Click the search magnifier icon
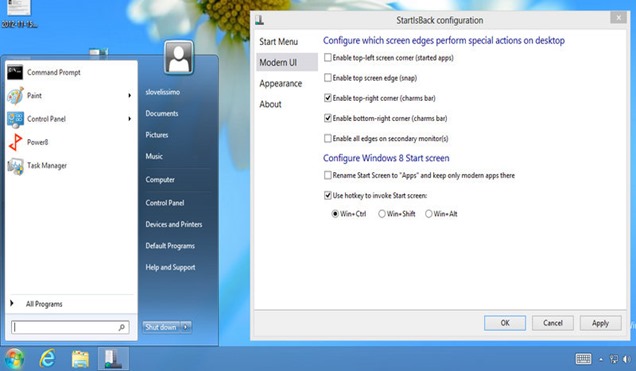The image size is (636, 371). coord(122,327)
